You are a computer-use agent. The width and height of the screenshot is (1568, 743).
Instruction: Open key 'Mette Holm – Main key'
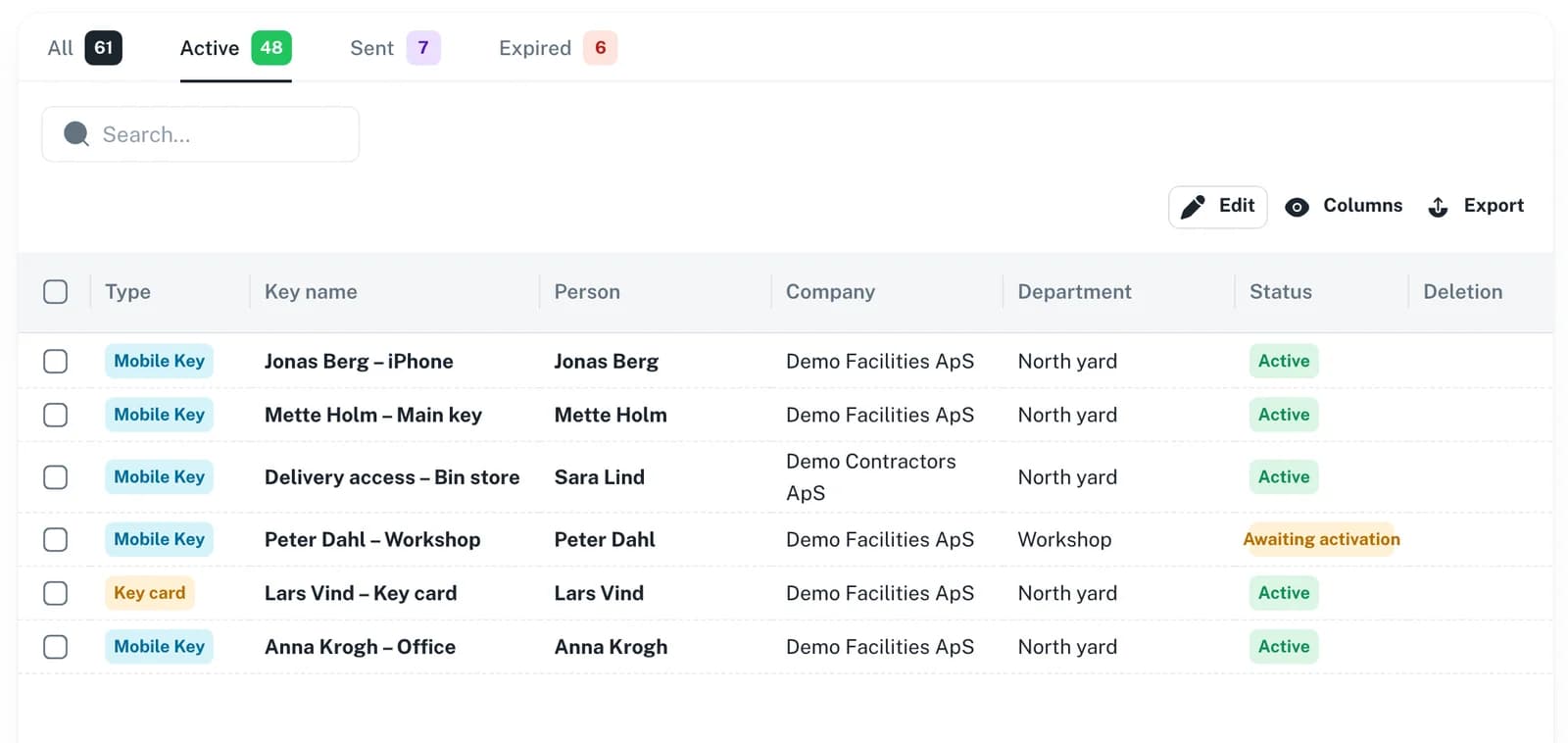point(373,416)
